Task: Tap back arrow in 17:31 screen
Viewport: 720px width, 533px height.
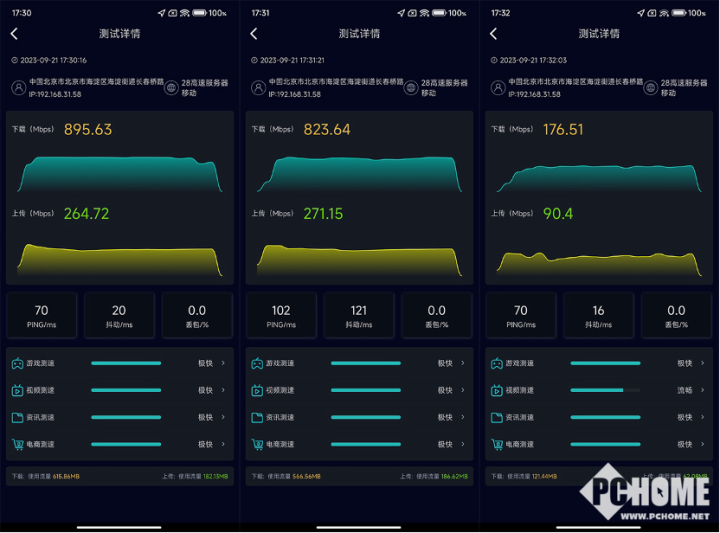Action: coord(254,34)
